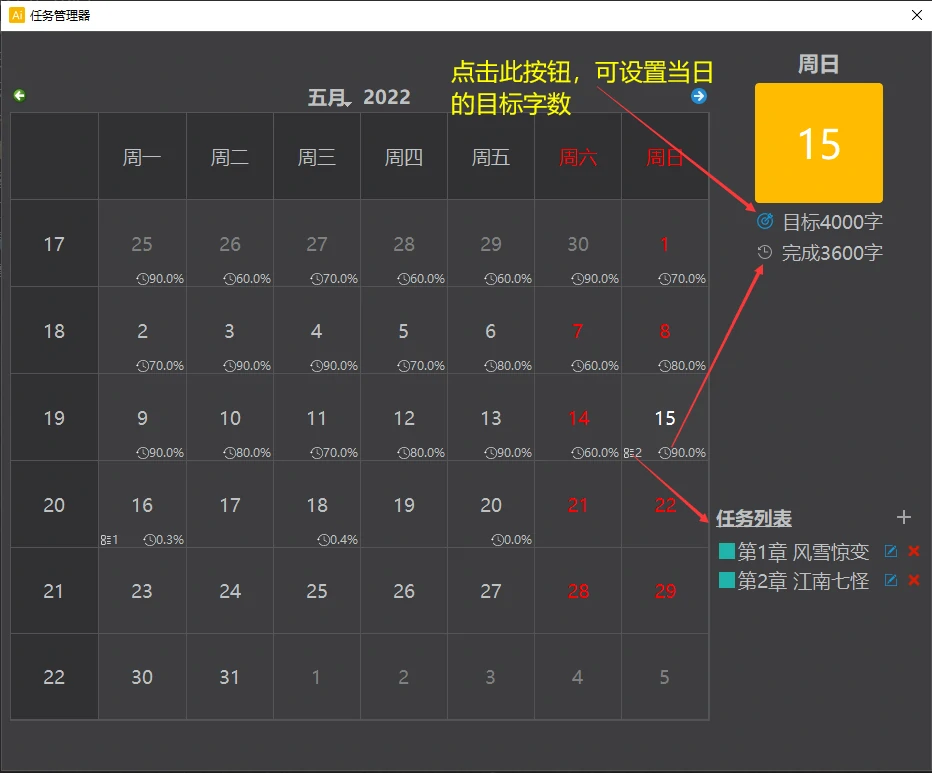The image size is (932, 773).
Task: Select May 20 in the calendar
Action: [491, 504]
